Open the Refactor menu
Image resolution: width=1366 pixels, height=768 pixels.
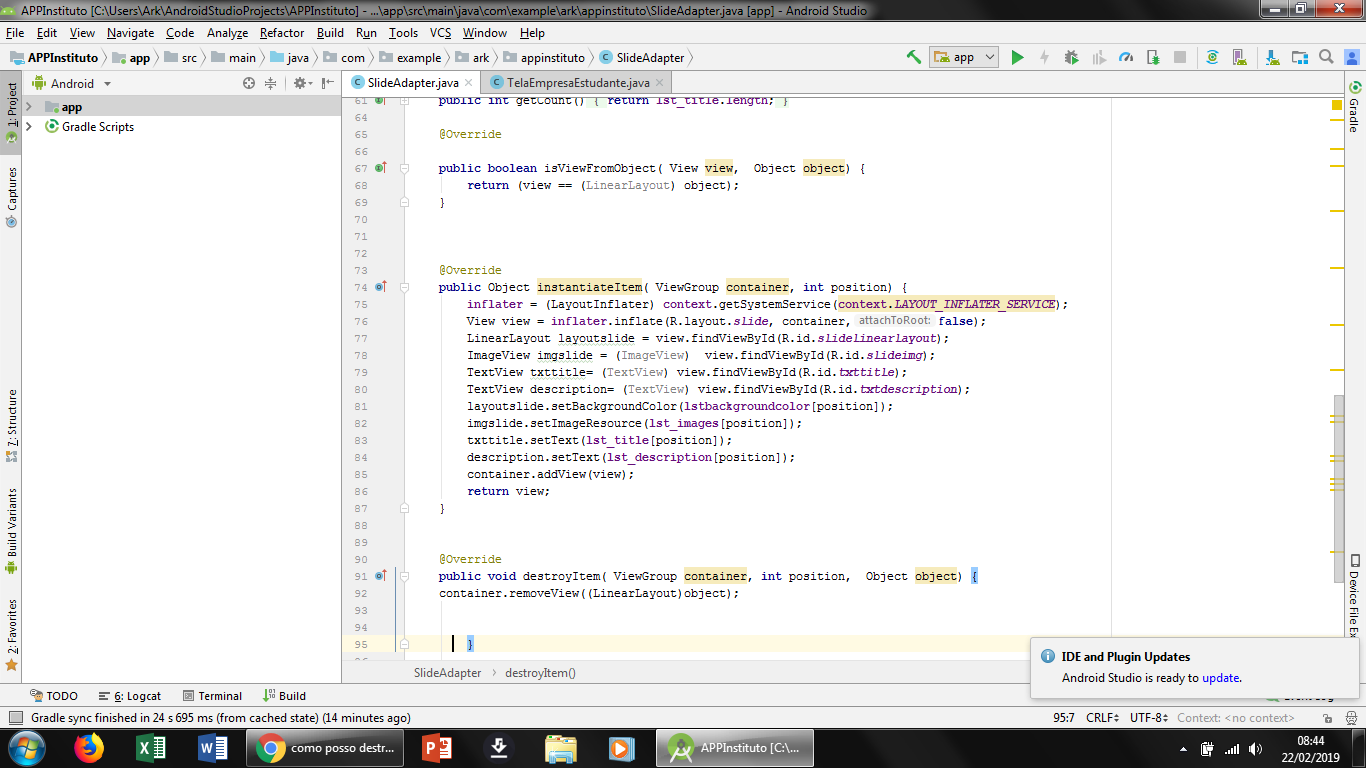pos(282,33)
